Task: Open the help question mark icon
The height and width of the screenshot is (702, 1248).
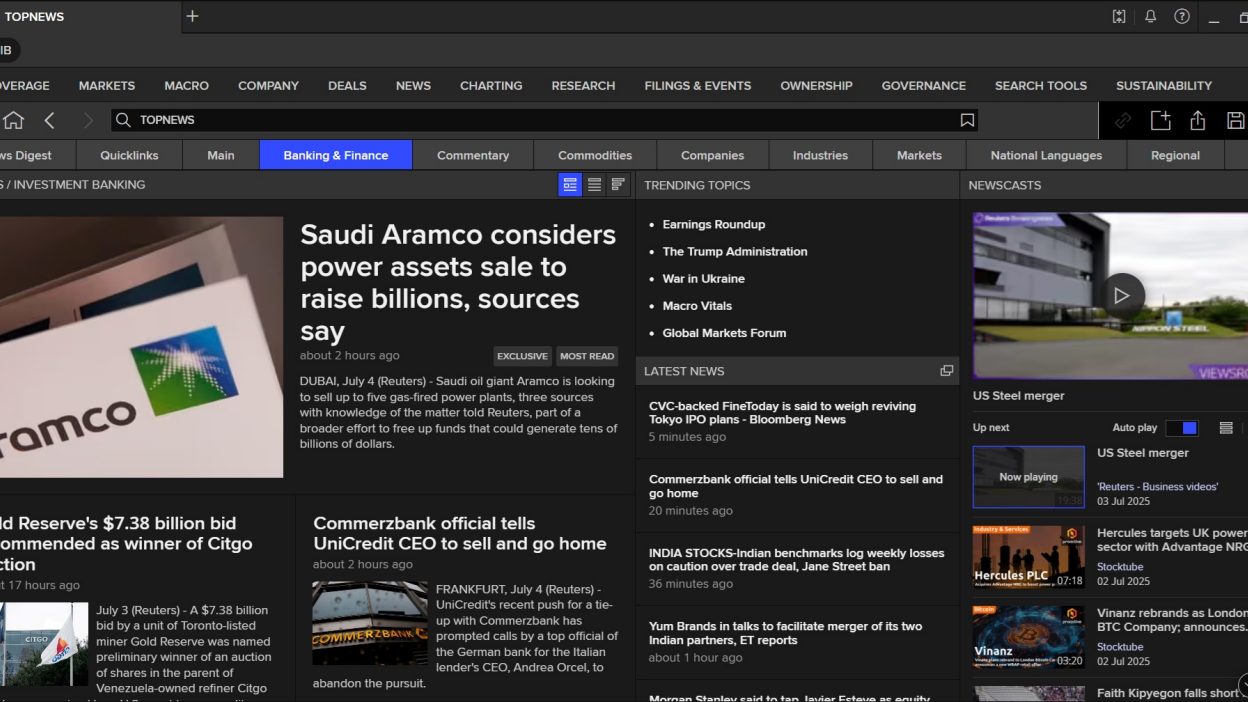Action: (x=1182, y=16)
